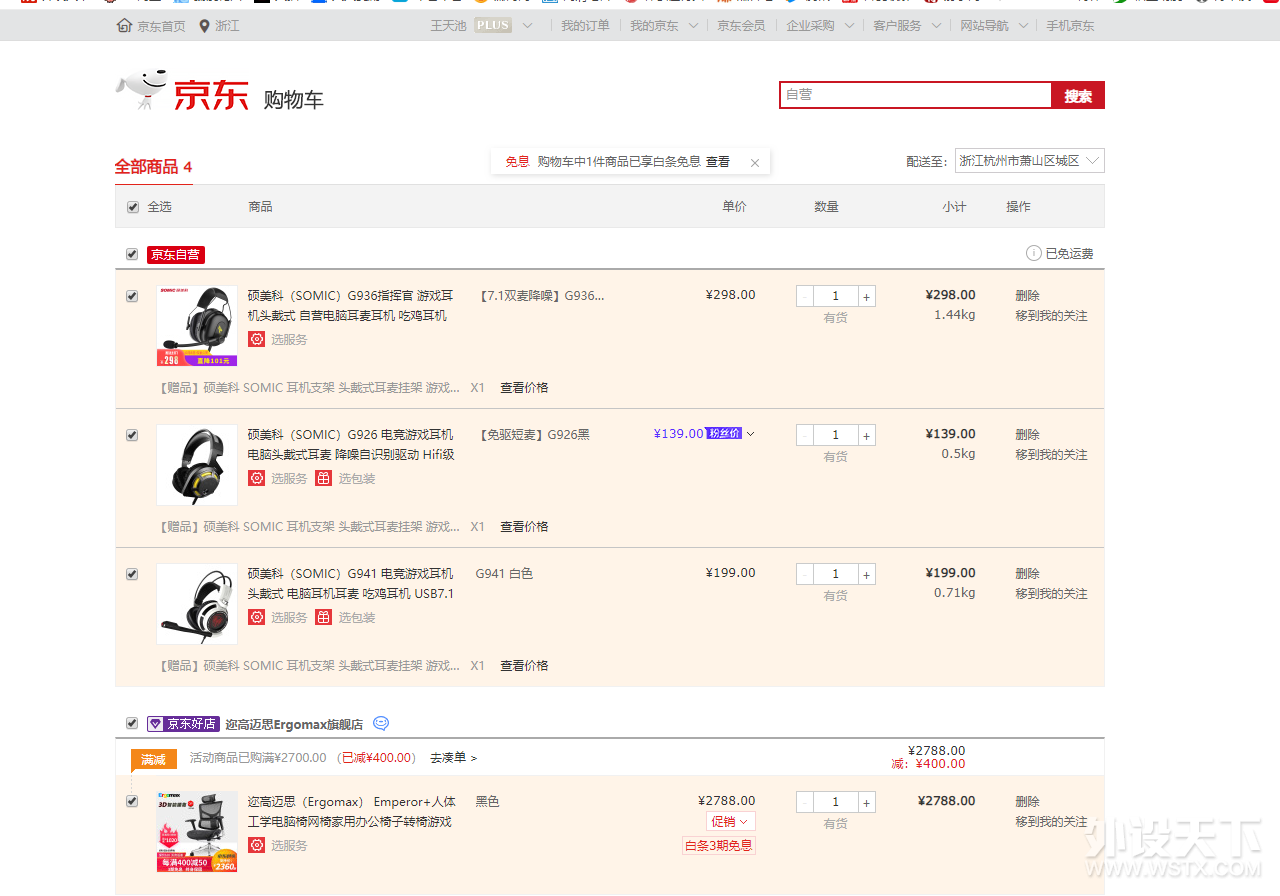Open the SOMIC G936 headset thumbnail

coord(197,326)
